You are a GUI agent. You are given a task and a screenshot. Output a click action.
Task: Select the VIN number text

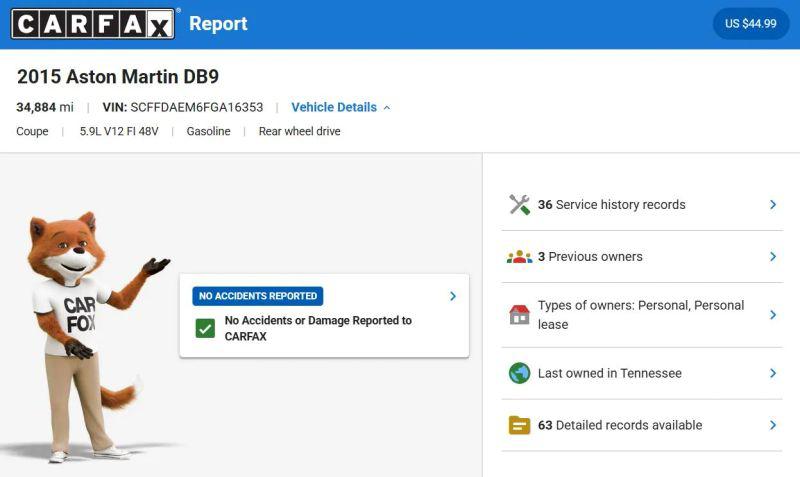click(x=196, y=107)
